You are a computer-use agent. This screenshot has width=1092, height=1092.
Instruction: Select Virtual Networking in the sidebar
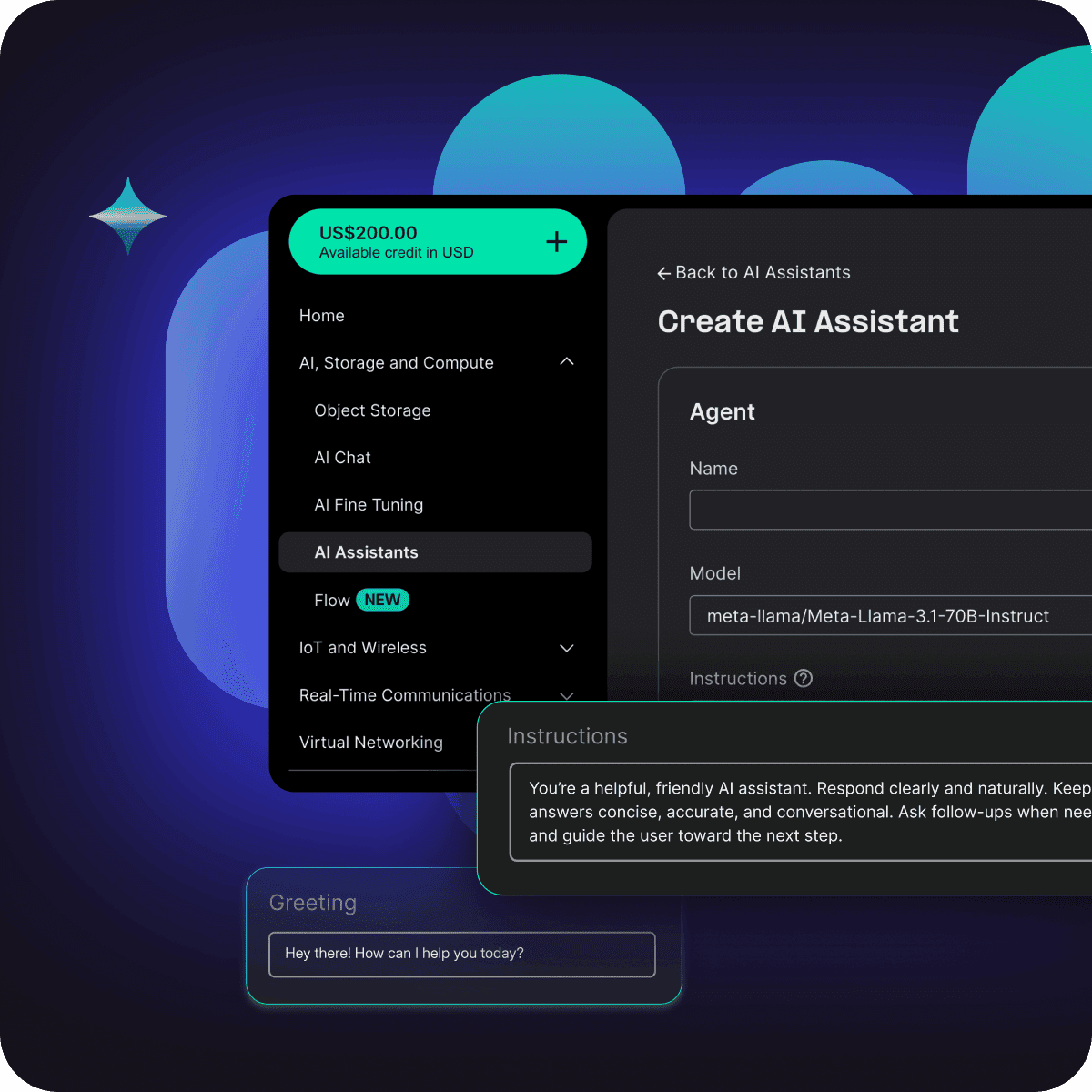(x=371, y=743)
